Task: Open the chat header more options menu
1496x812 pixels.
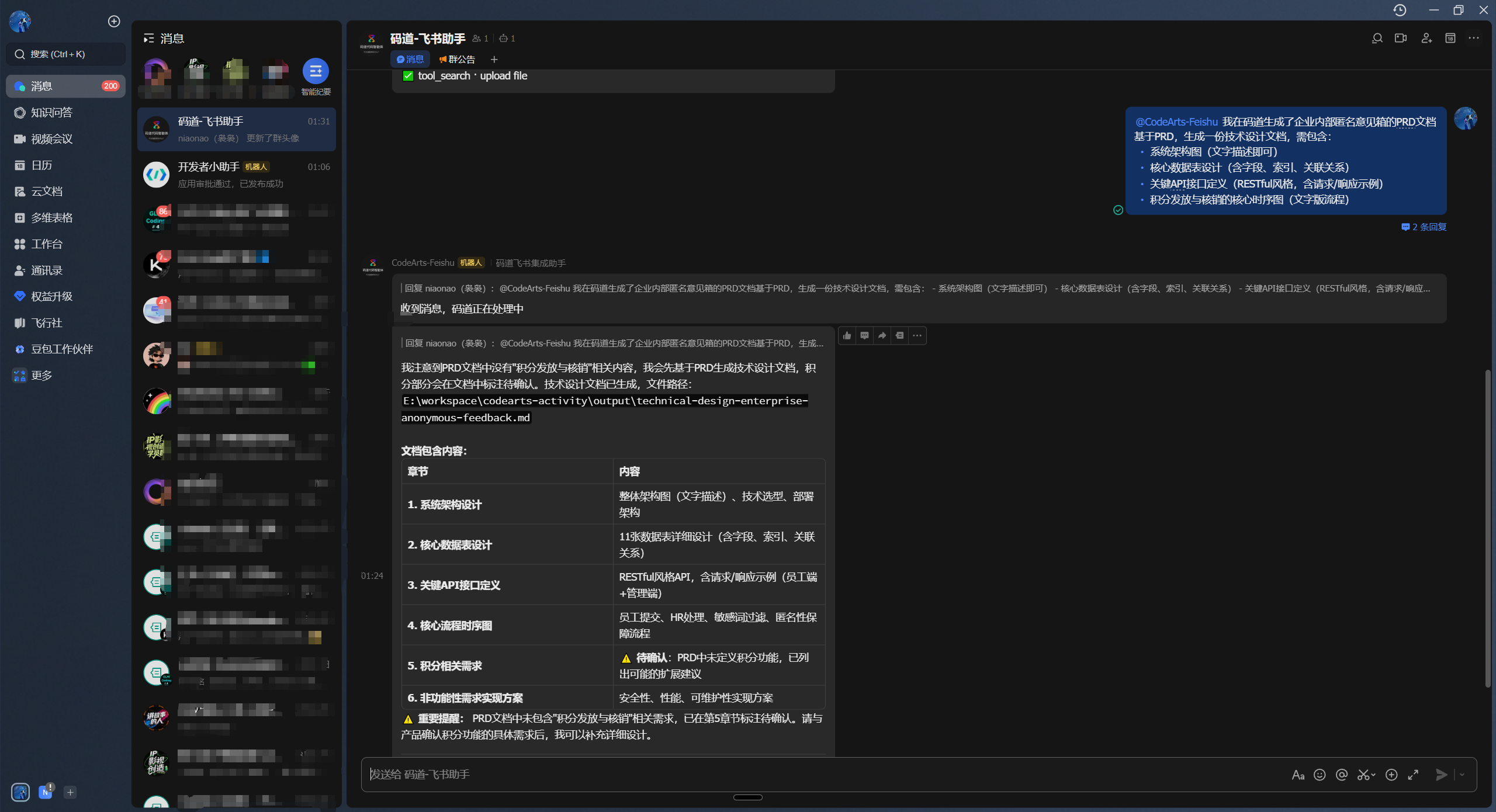Action: (1474, 39)
